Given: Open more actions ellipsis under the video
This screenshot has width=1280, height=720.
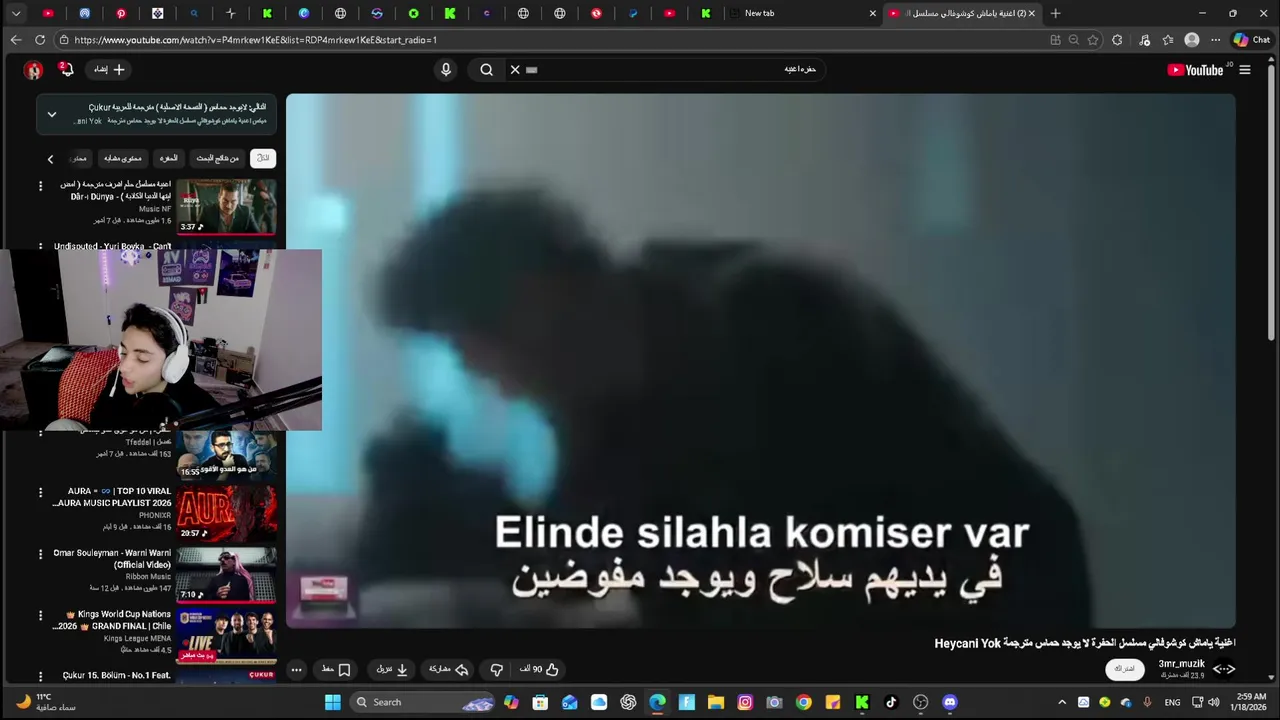Looking at the screenshot, I should (x=296, y=669).
